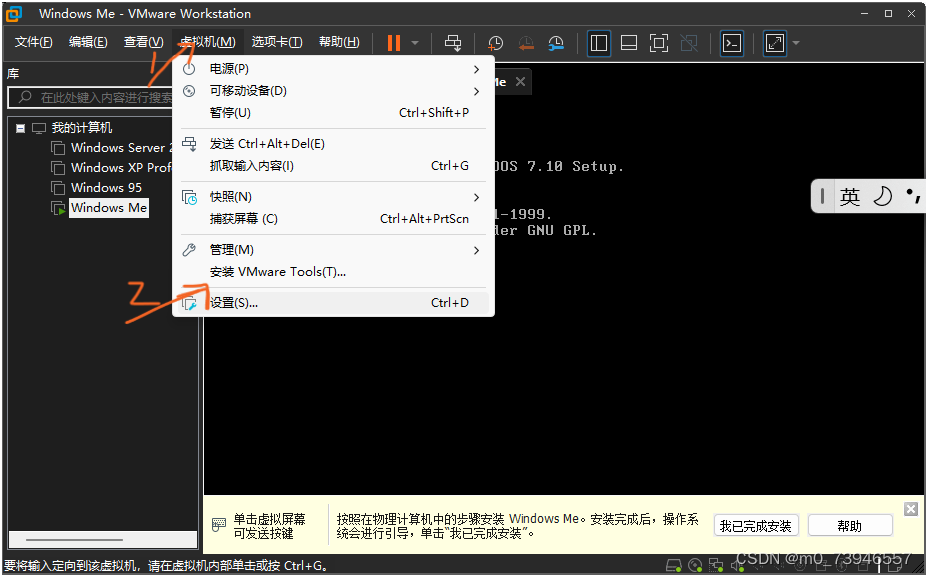This screenshot has height=577, width=928.
Task: Collapse the 我的计算机 tree node
Action: click(x=21, y=128)
